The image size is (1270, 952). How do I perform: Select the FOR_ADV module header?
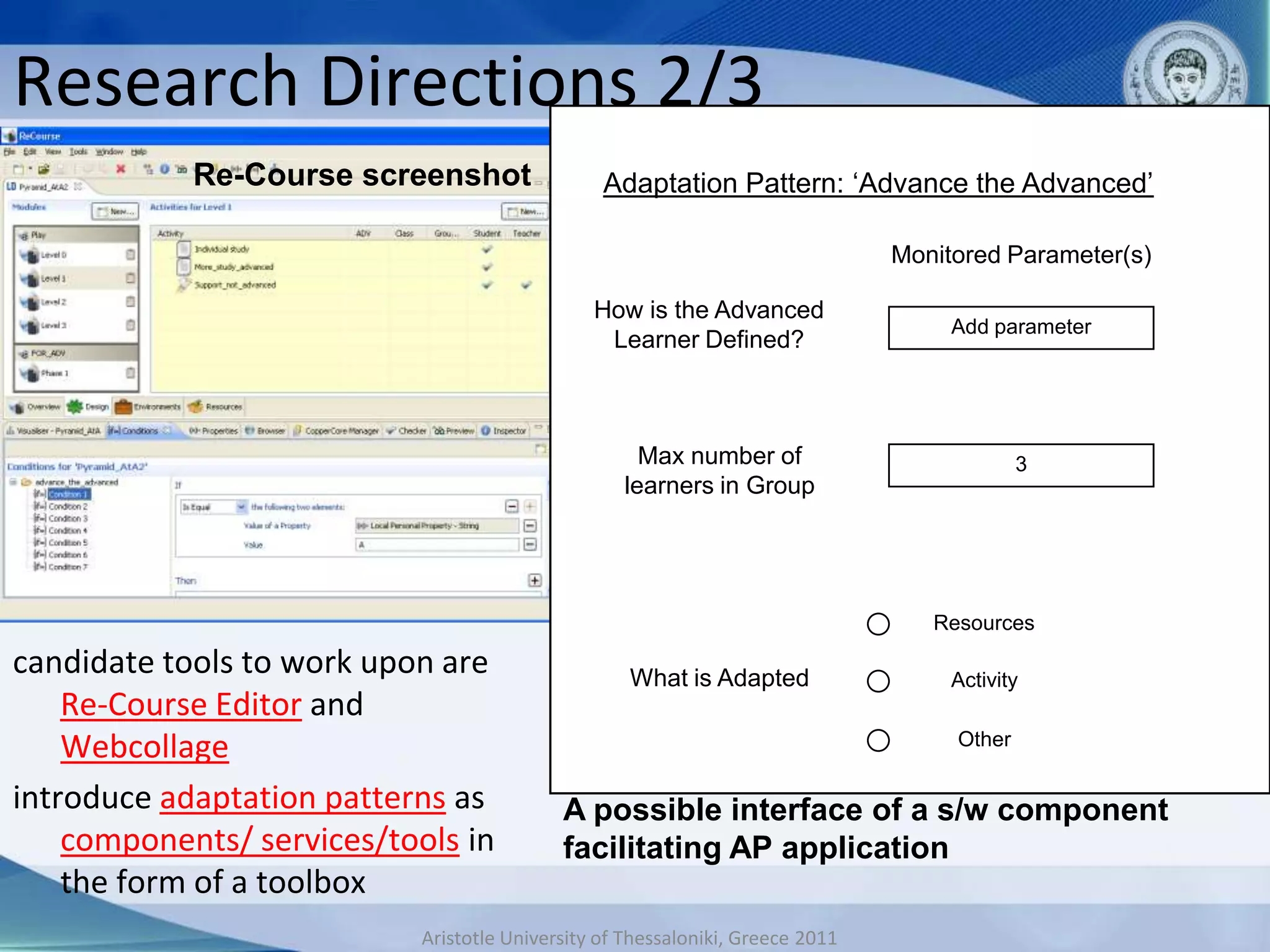point(76,353)
